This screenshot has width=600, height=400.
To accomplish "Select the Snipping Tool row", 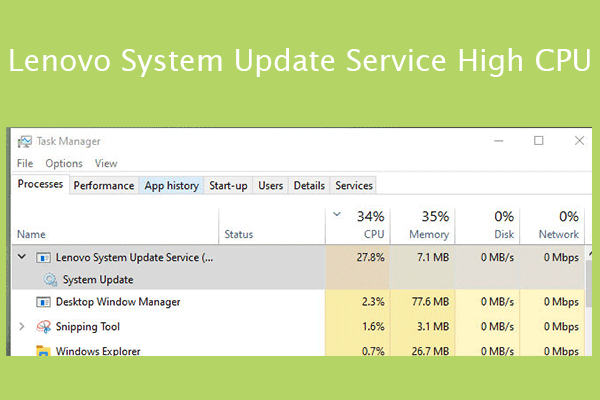I will click(x=298, y=327).
